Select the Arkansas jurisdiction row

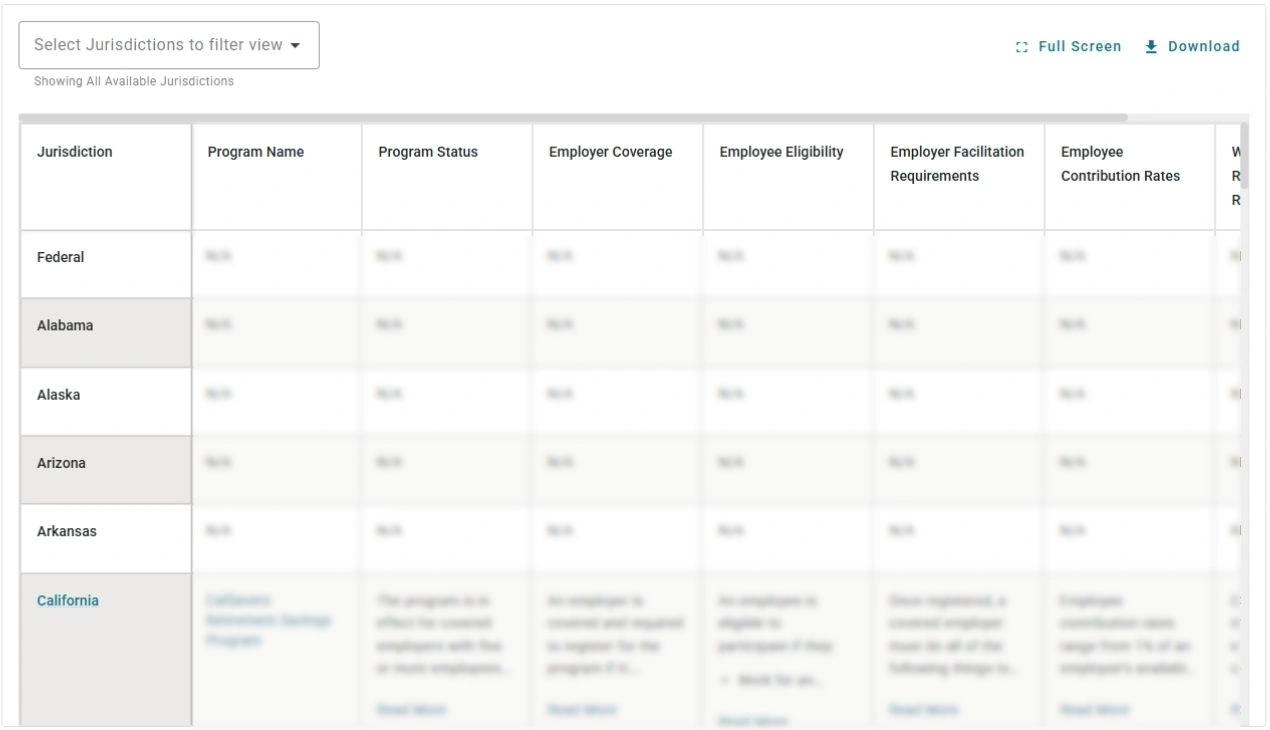tap(106, 538)
